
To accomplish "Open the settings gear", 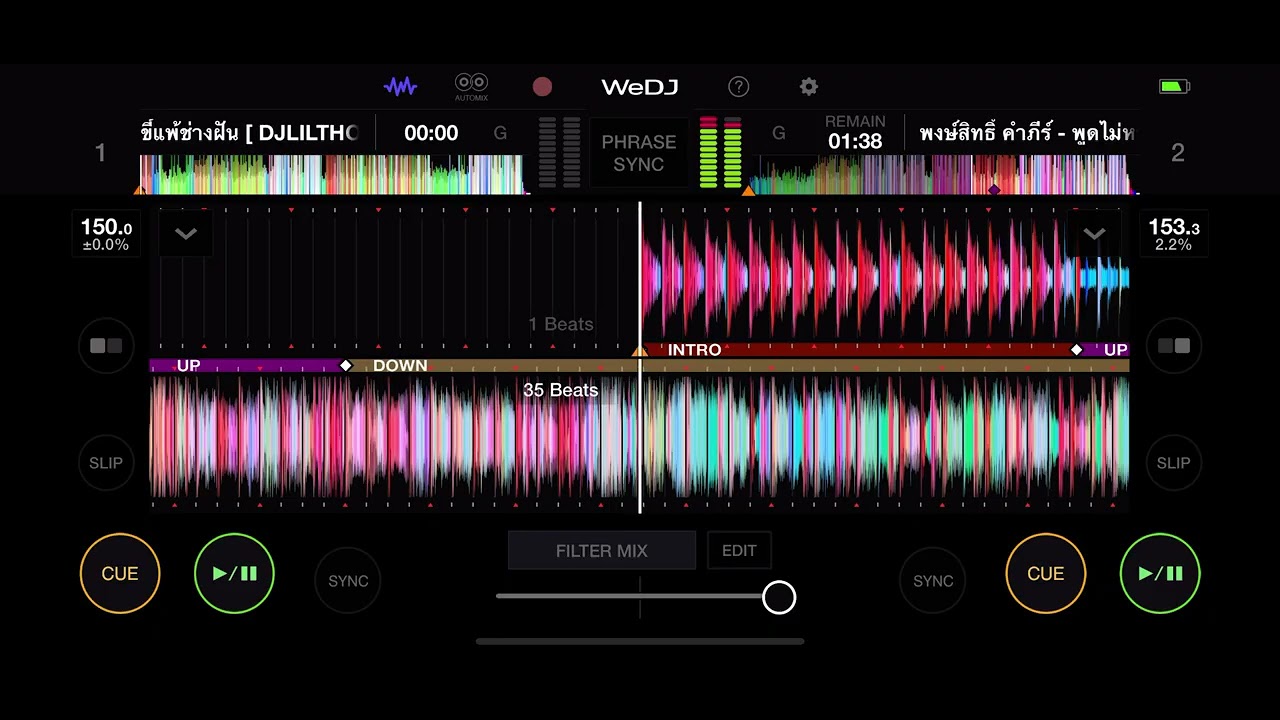I will [x=809, y=87].
